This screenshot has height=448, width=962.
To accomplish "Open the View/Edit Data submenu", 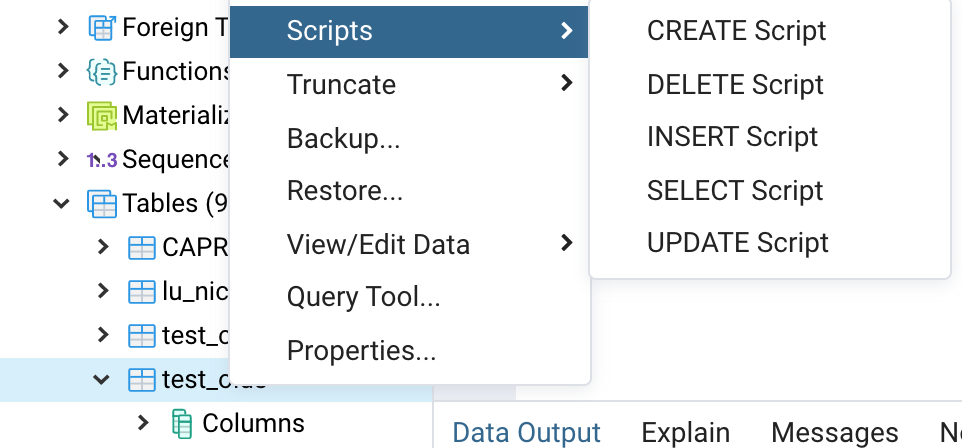I will (x=409, y=244).
